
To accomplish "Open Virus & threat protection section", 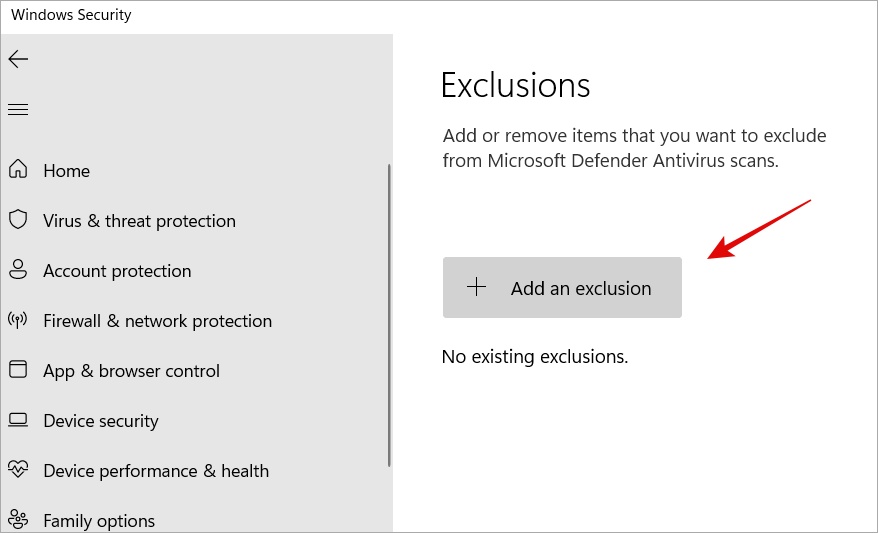I will (139, 221).
